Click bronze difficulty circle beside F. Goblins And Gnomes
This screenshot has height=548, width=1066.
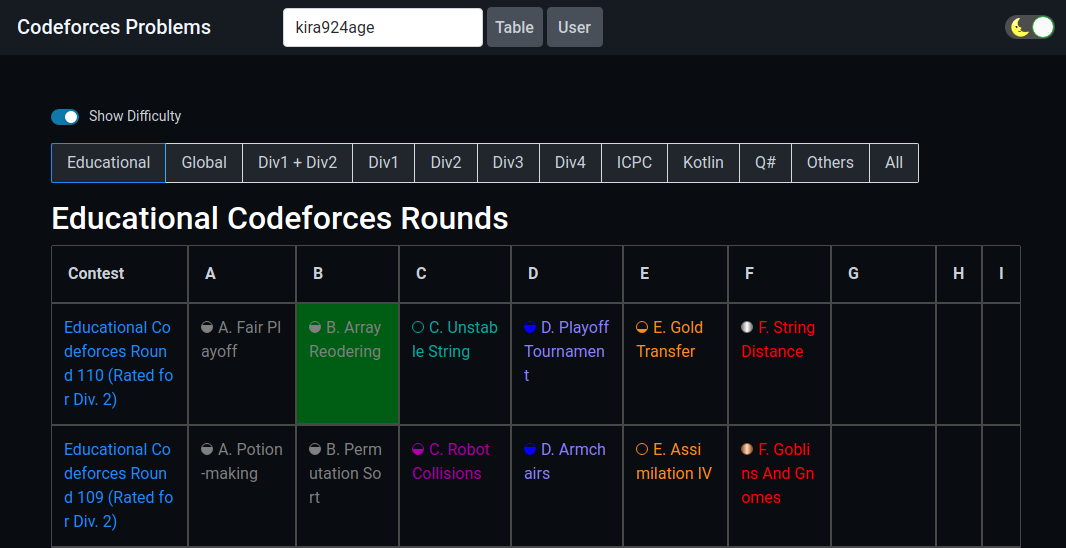coord(747,449)
